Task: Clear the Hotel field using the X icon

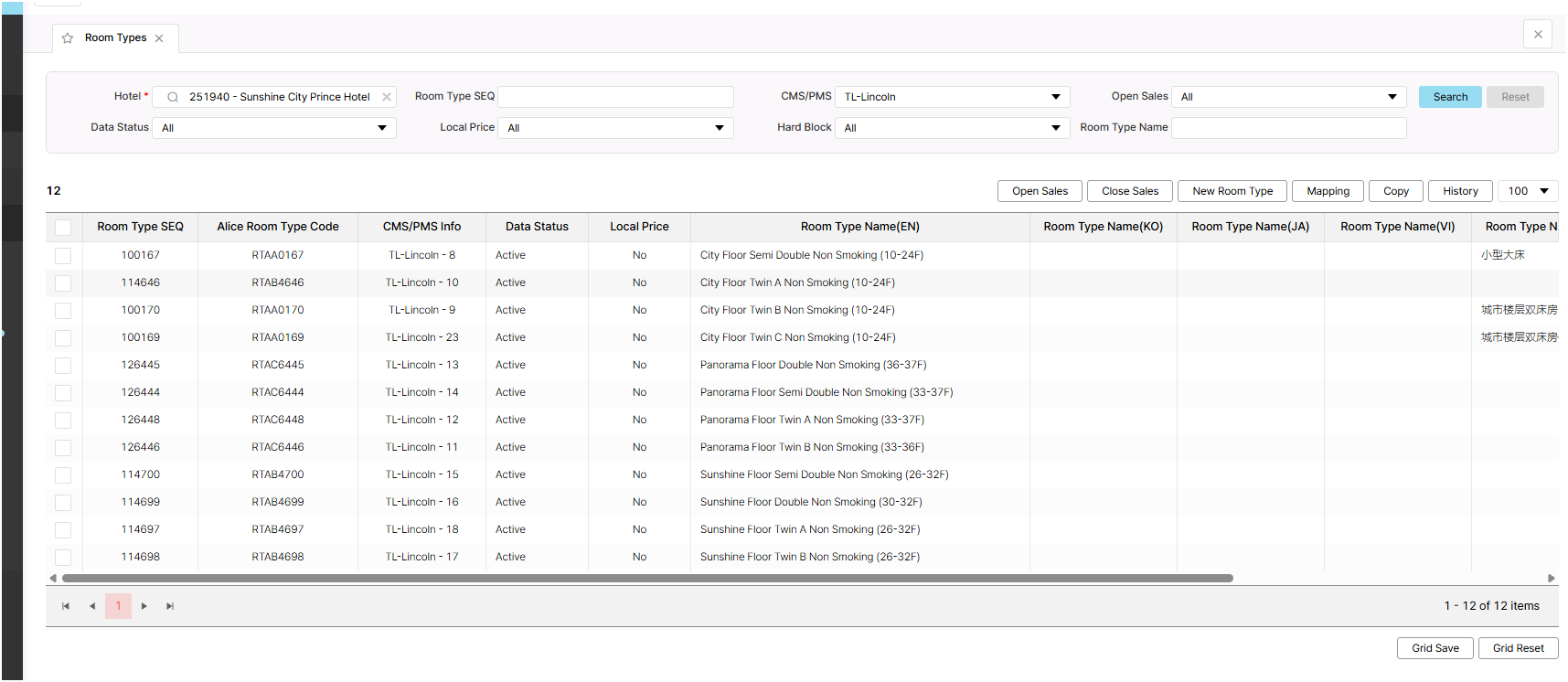Action: [387, 97]
